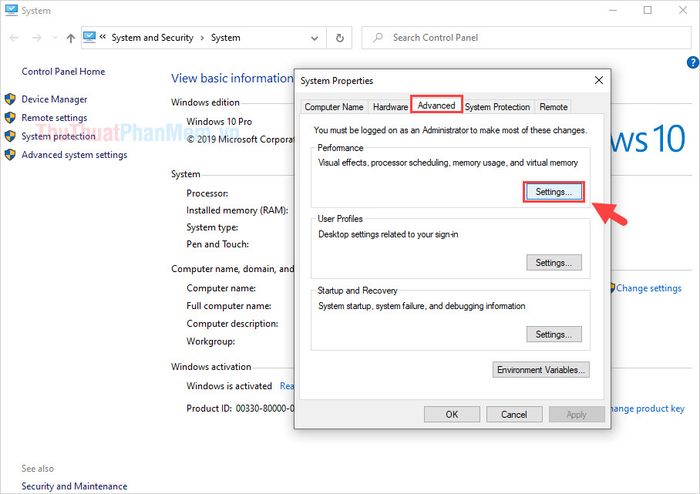Click the forward navigation arrow

(x=37, y=38)
